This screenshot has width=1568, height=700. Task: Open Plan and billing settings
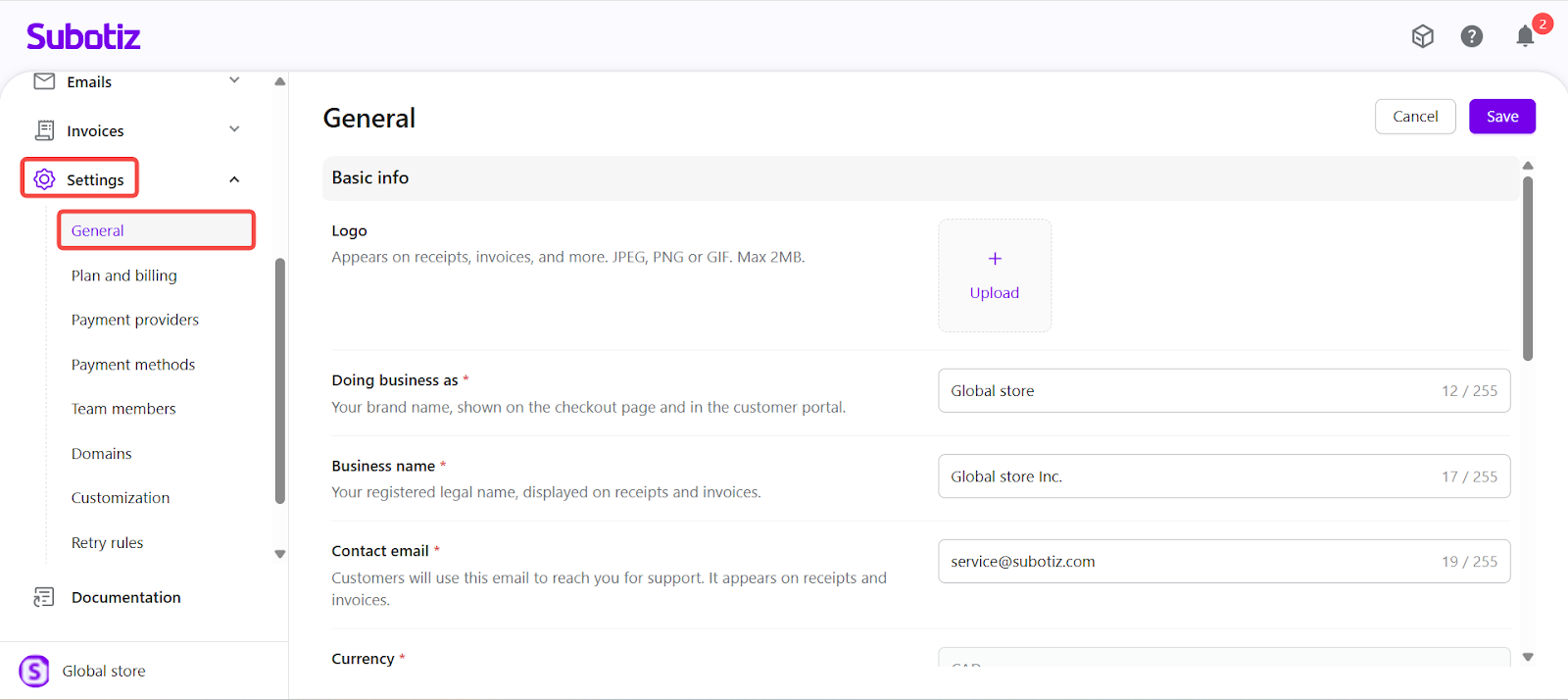pos(124,275)
